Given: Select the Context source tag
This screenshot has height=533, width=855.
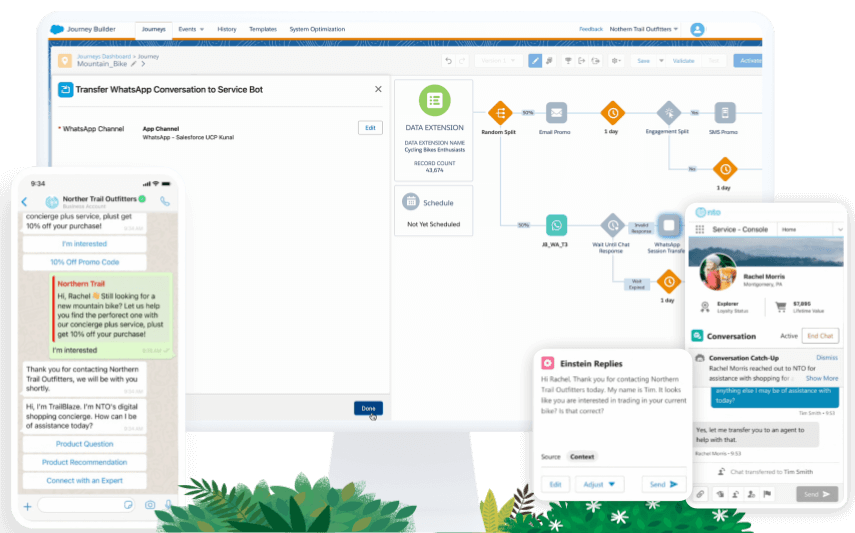Looking at the screenshot, I should [x=582, y=457].
